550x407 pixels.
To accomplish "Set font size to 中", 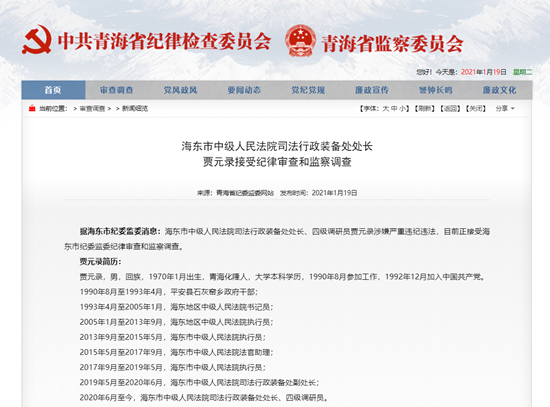I will (x=394, y=109).
